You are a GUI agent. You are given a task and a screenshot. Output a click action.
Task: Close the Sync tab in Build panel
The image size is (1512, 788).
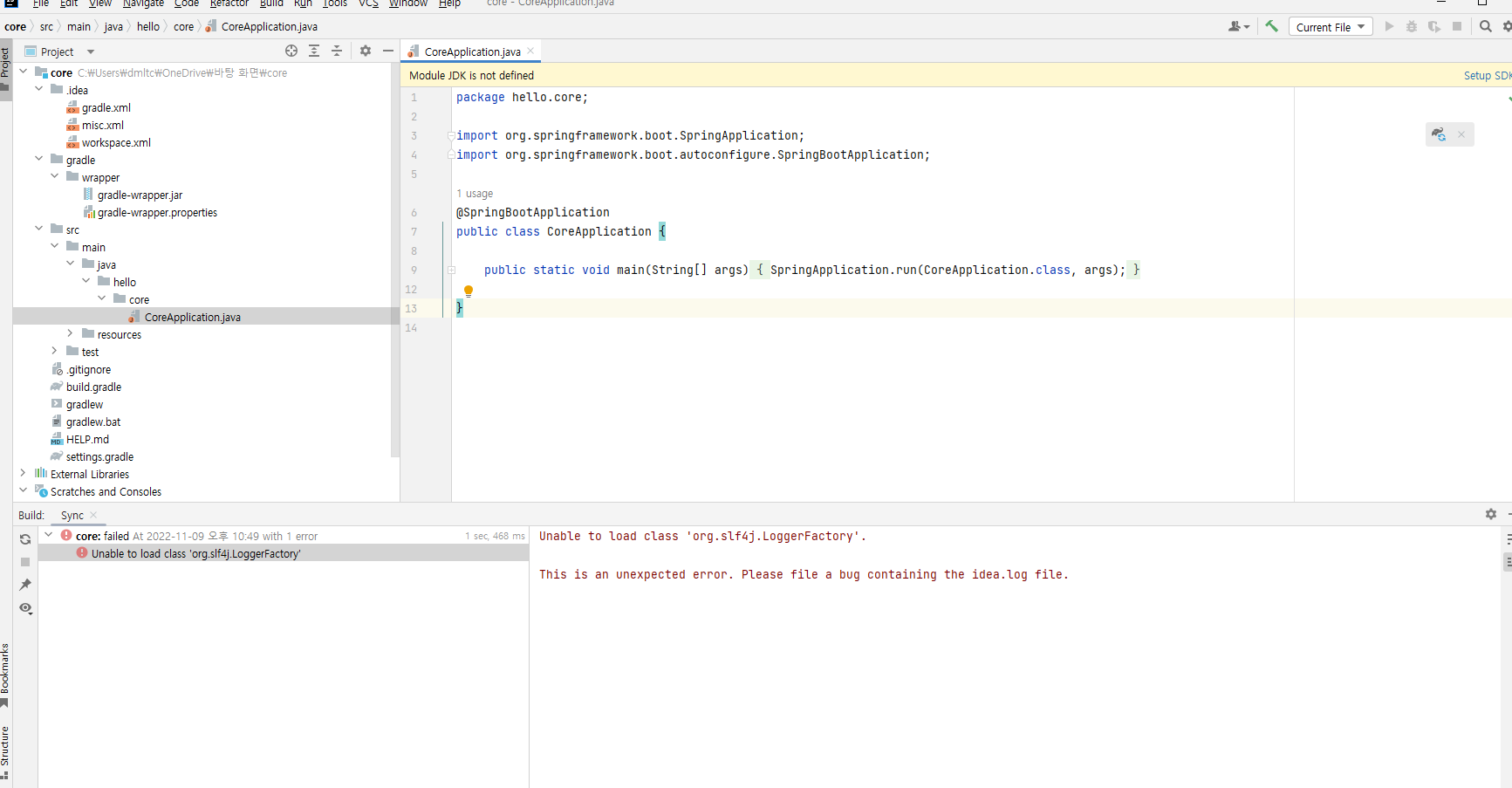coord(93,515)
